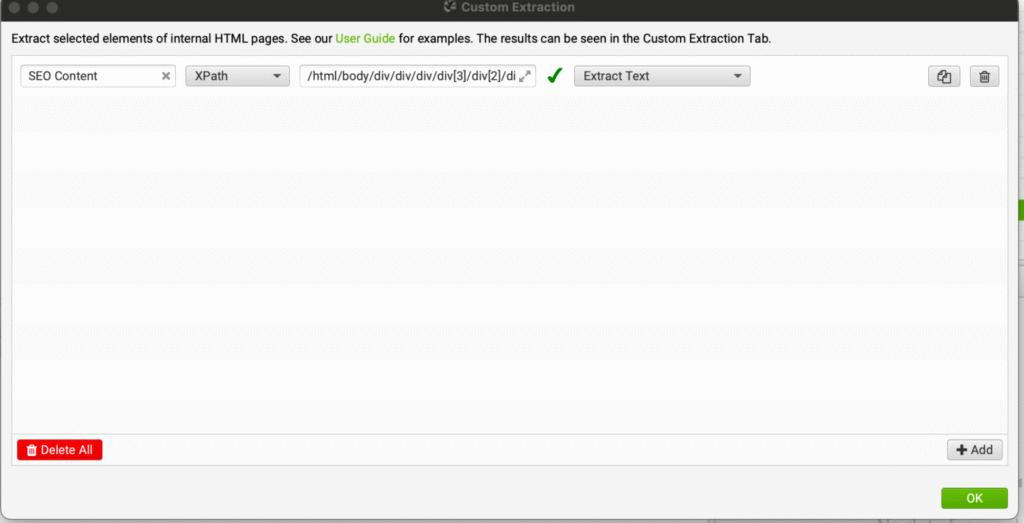This screenshot has width=1024, height=523.
Task: Click into the XPath expression field
Action: (408, 76)
